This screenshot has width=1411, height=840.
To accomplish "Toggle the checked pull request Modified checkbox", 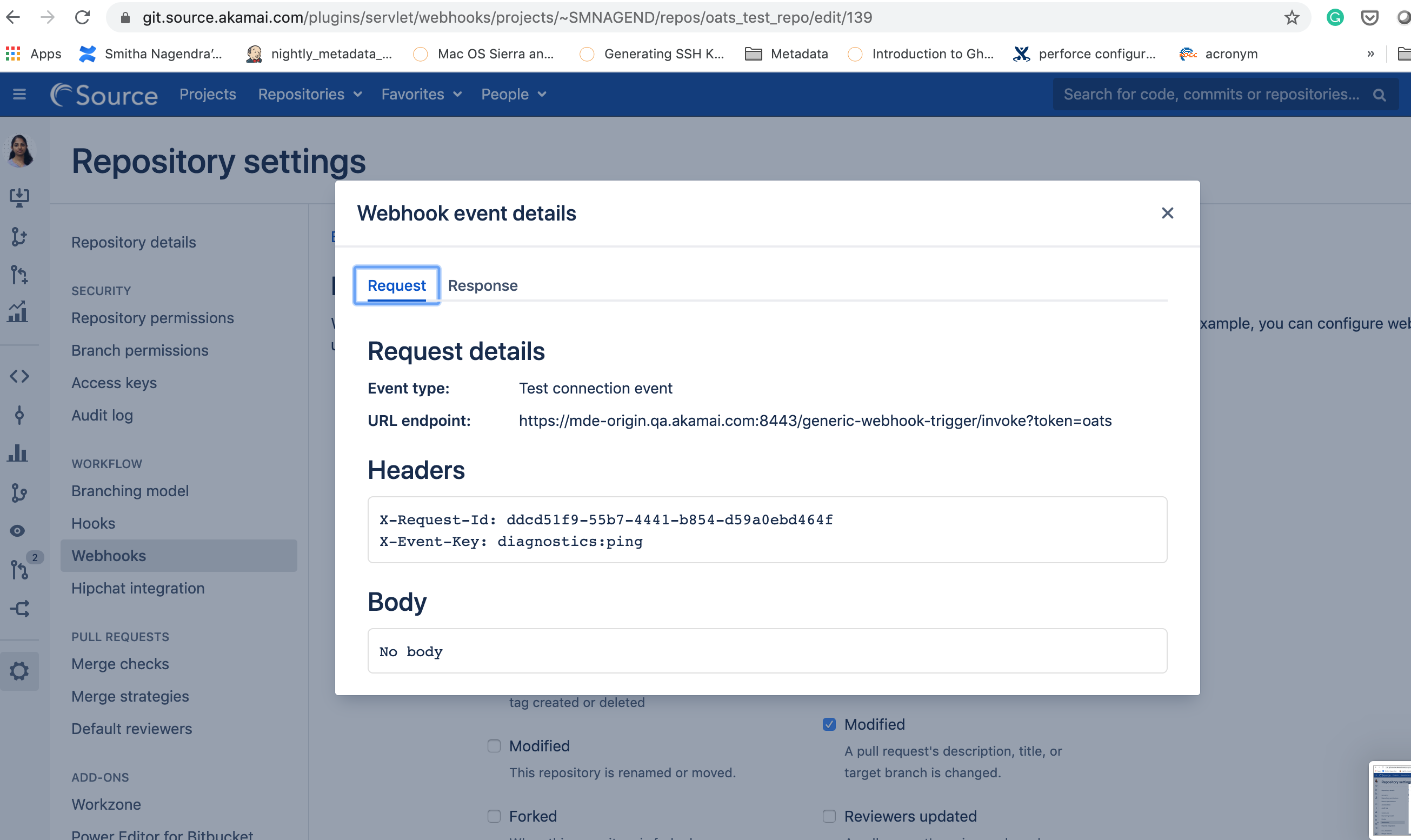I will point(829,724).
